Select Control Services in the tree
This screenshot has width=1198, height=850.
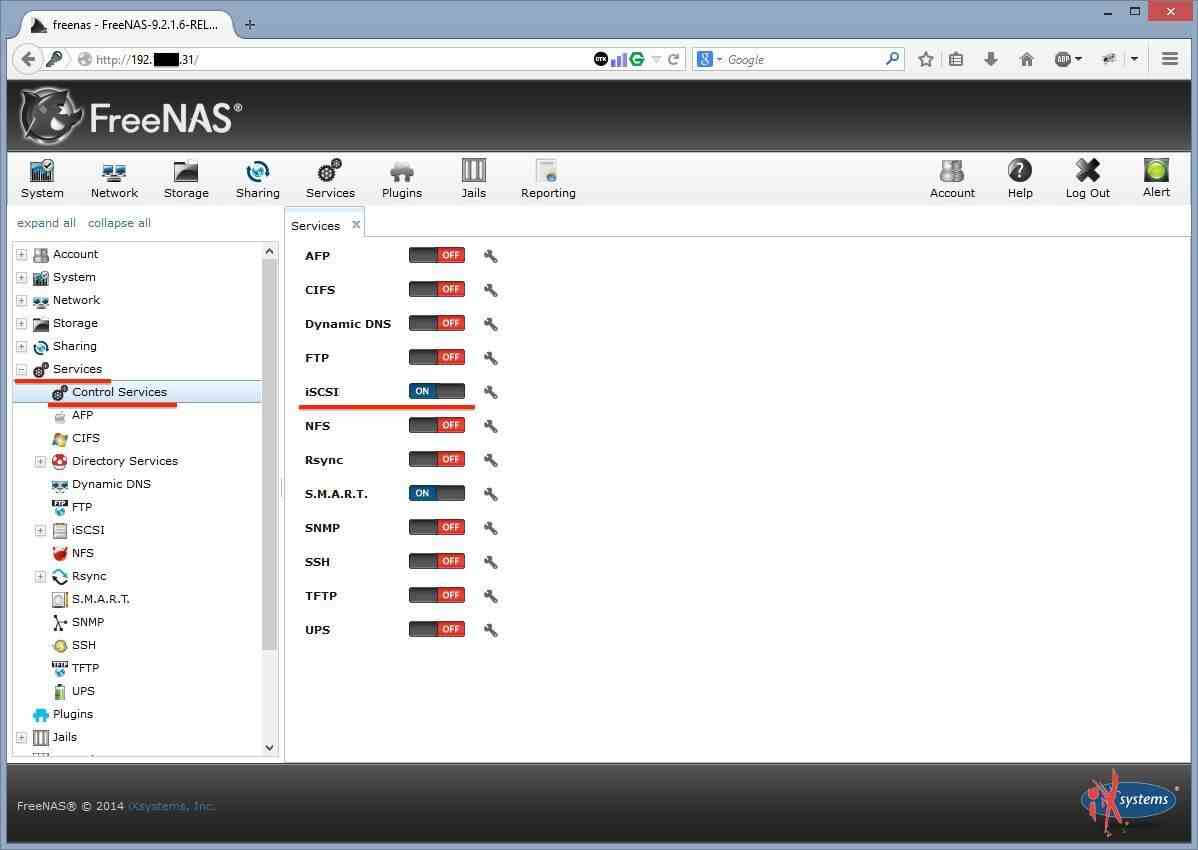point(119,392)
